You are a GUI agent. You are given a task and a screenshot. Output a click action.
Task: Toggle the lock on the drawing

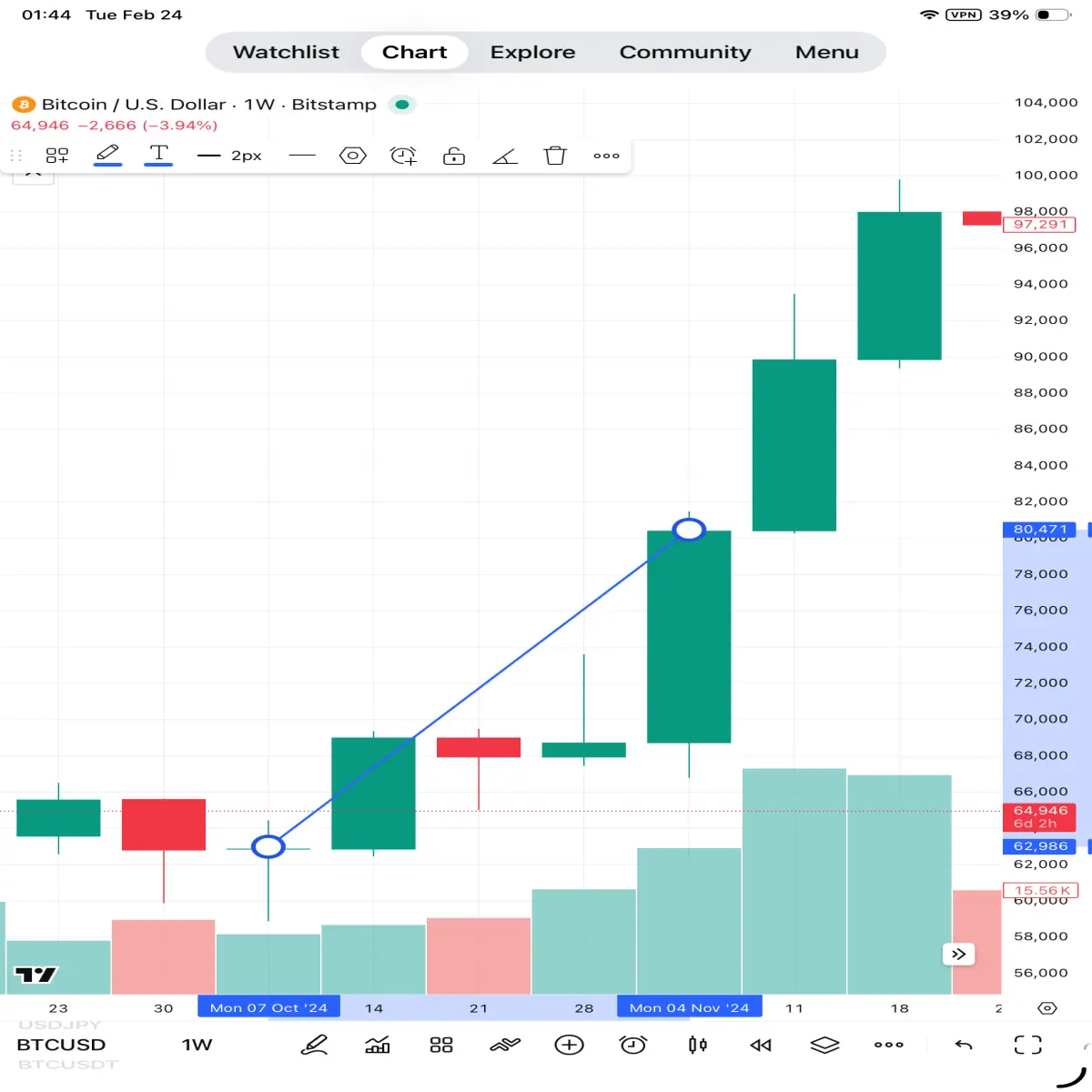(x=454, y=156)
